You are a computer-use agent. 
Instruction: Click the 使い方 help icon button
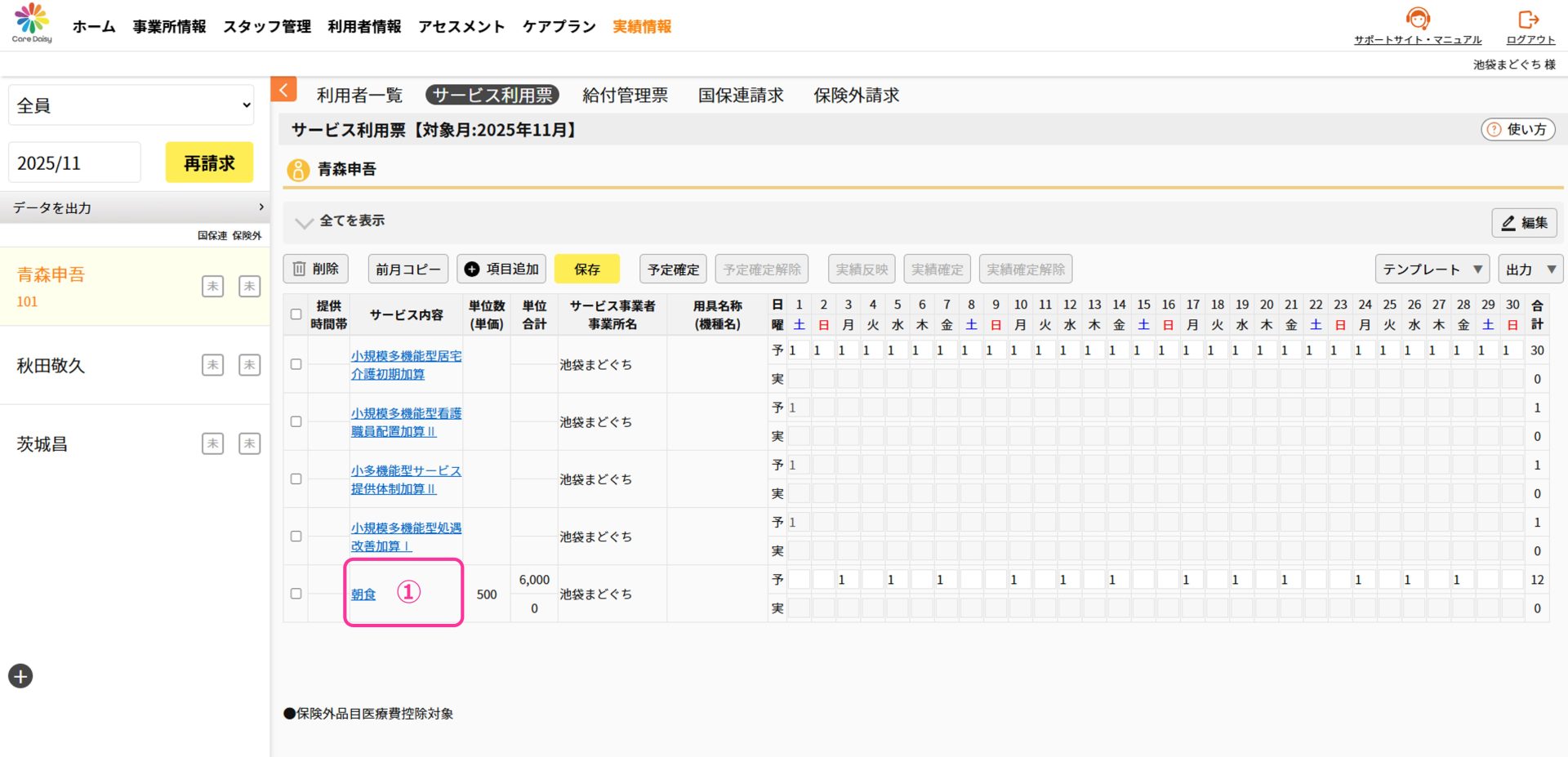(x=1517, y=129)
